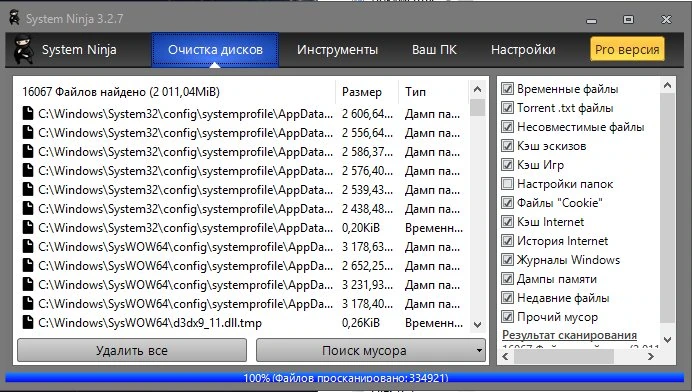Screen dimensions: 692x392
Task: Click the file list scrollbar down arrow
Action: 478,324
